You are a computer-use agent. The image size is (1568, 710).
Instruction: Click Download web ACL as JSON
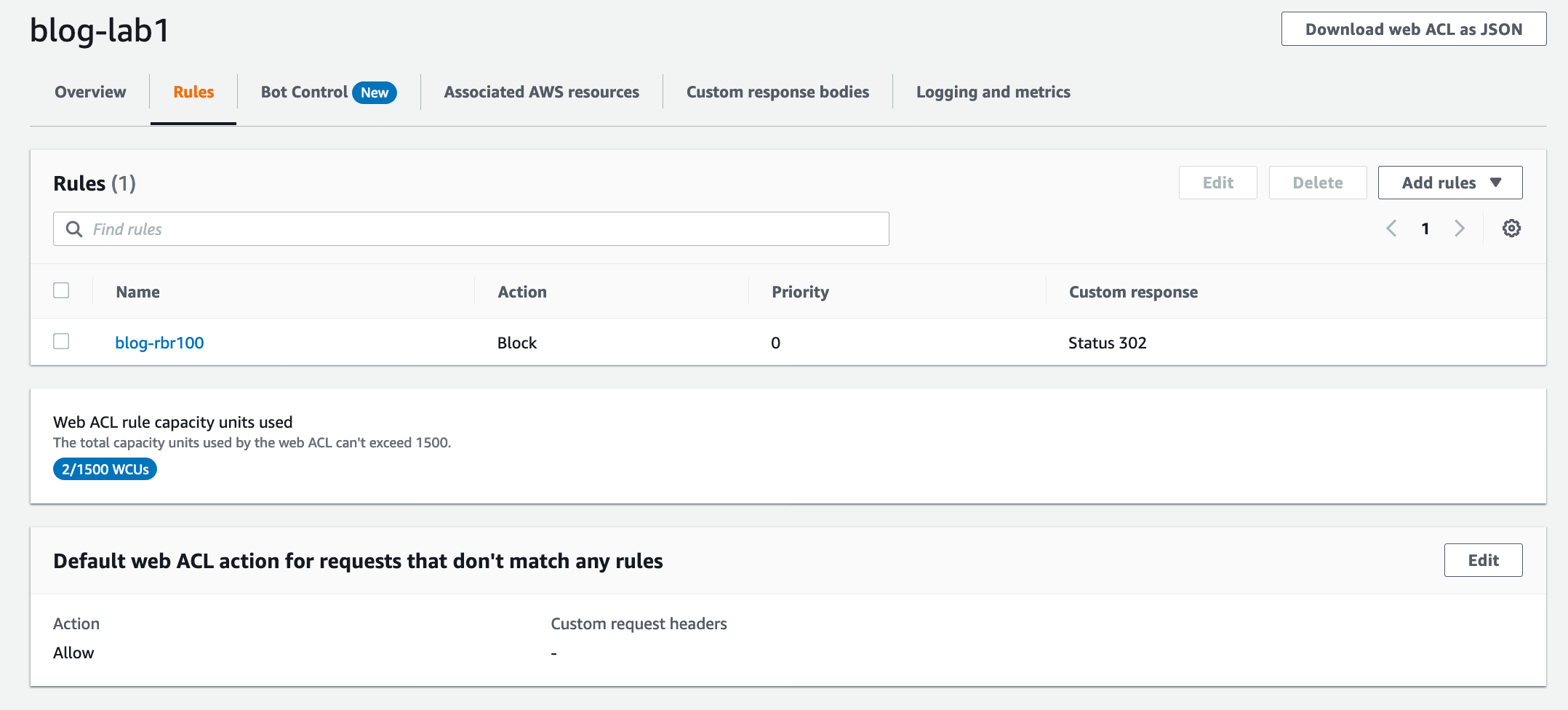pyautogui.click(x=1413, y=29)
